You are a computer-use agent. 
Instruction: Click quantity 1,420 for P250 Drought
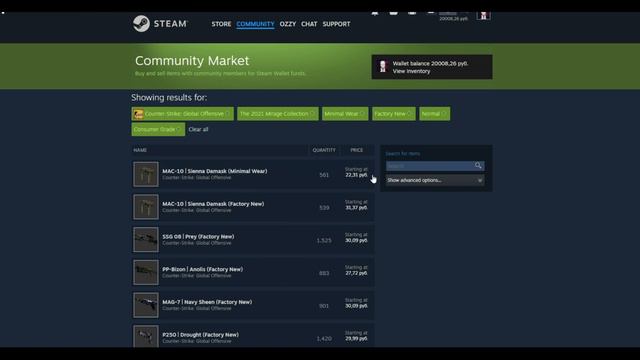point(324,338)
